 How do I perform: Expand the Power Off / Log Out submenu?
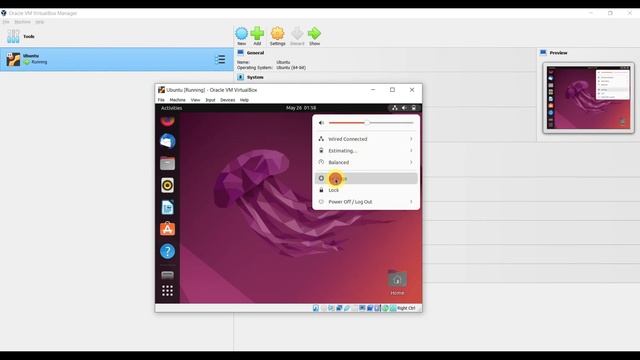click(x=366, y=202)
